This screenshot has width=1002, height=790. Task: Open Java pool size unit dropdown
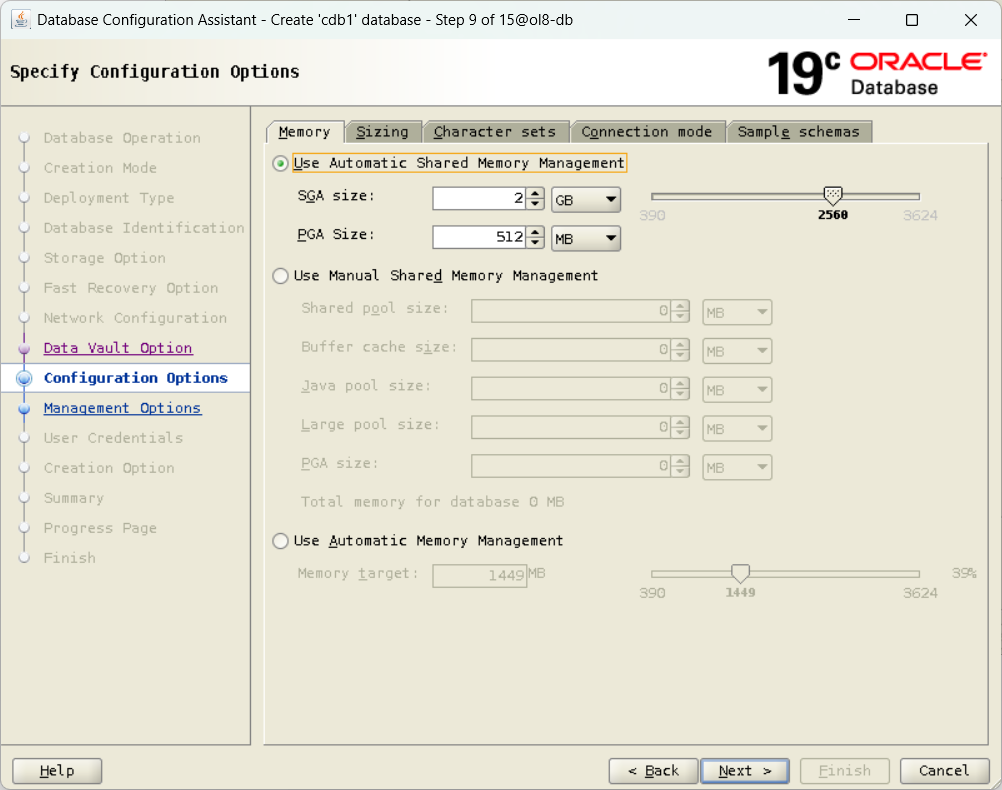(x=737, y=390)
